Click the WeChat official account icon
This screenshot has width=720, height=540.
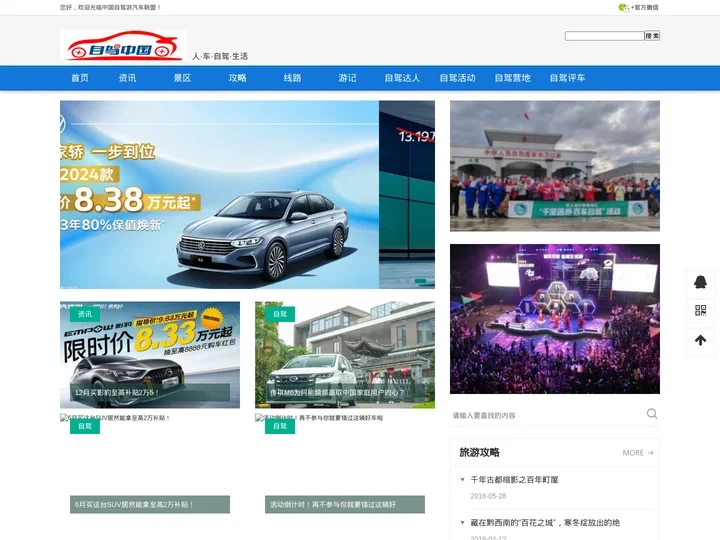pos(623,7)
